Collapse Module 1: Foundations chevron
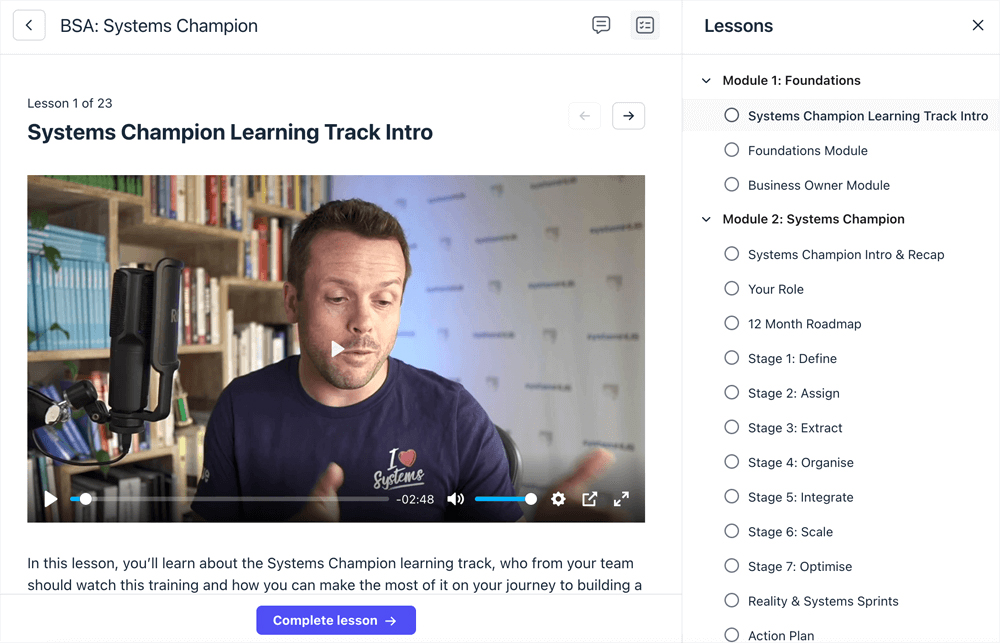The height and width of the screenshot is (643, 1000). (706, 80)
